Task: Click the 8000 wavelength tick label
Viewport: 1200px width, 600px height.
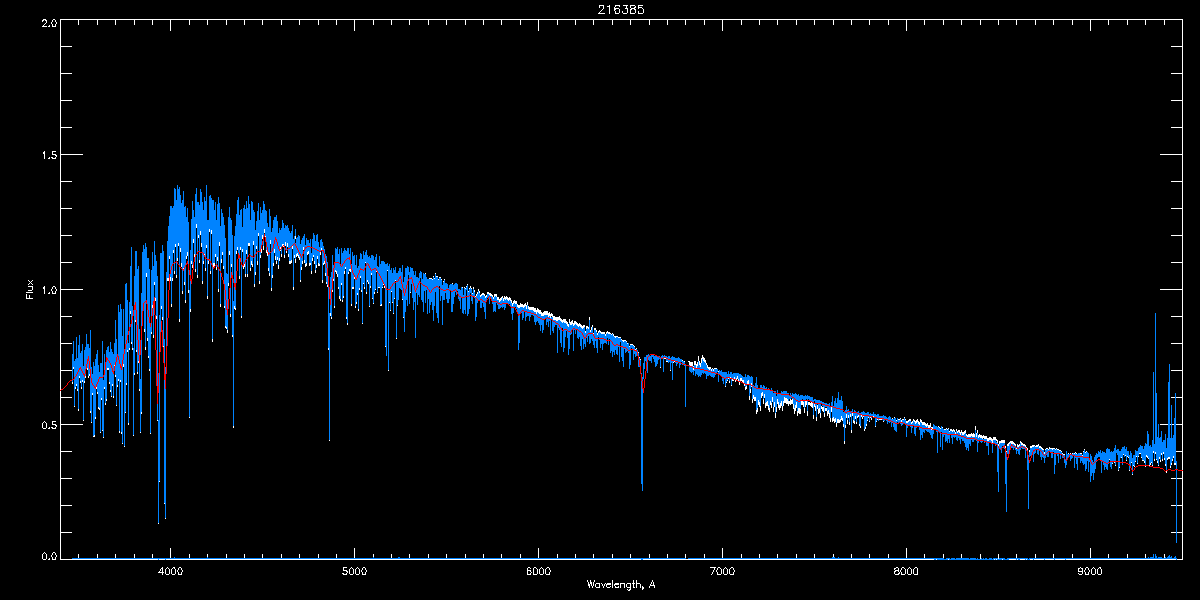Action: point(906,572)
